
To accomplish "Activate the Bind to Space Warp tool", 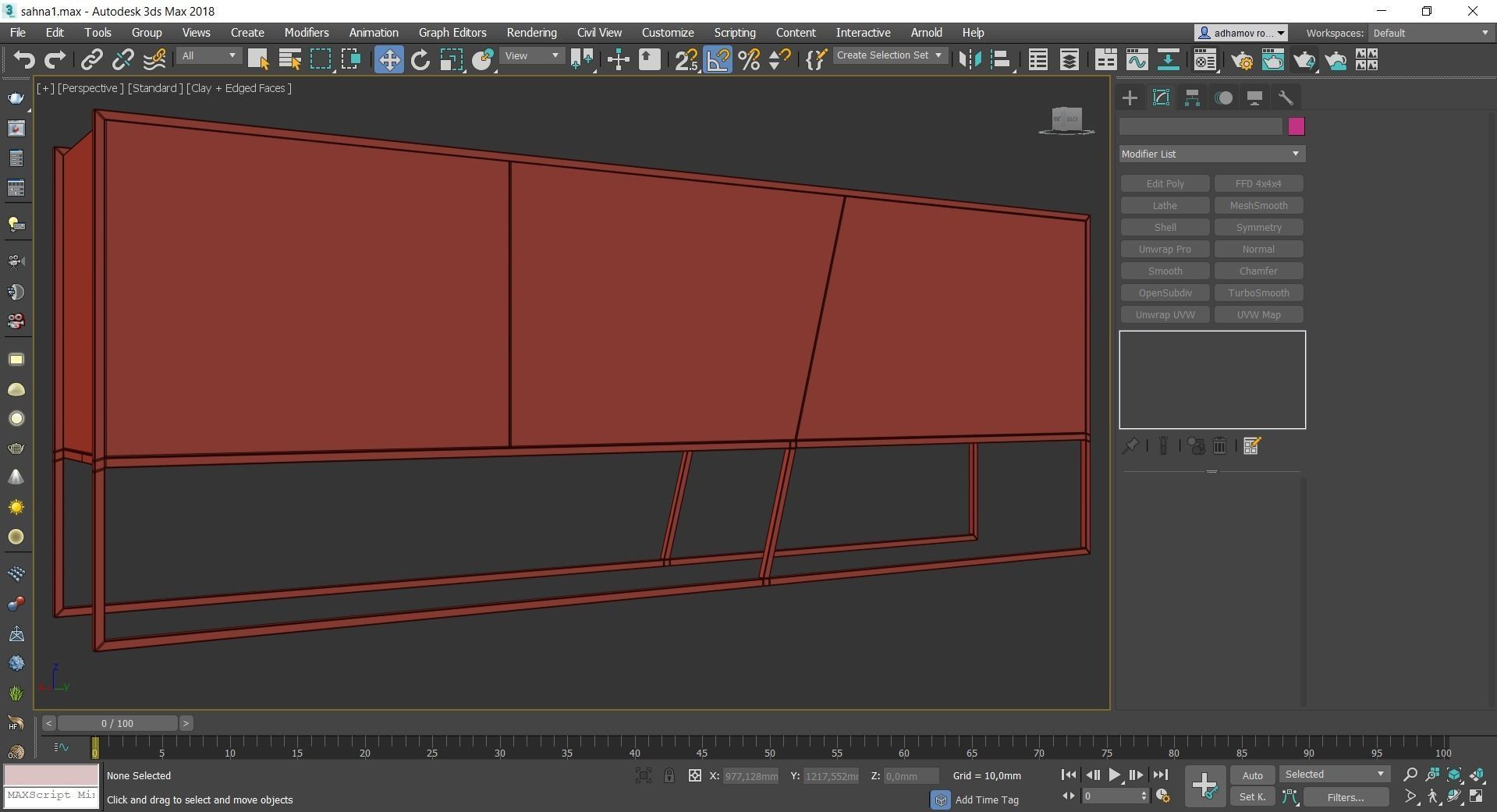I will (154, 60).
